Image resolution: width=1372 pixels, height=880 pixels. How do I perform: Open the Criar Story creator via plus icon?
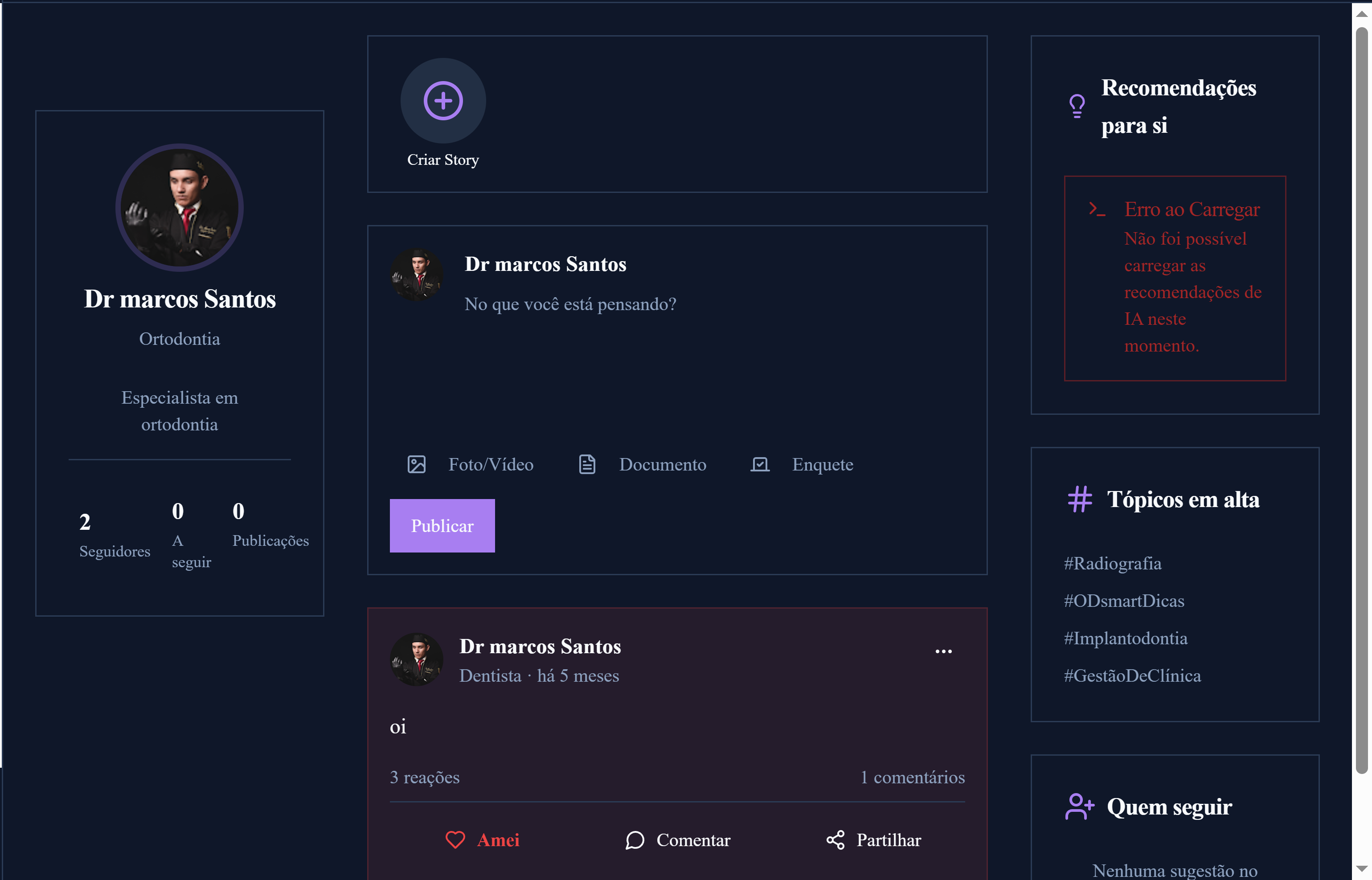[443, 101]
